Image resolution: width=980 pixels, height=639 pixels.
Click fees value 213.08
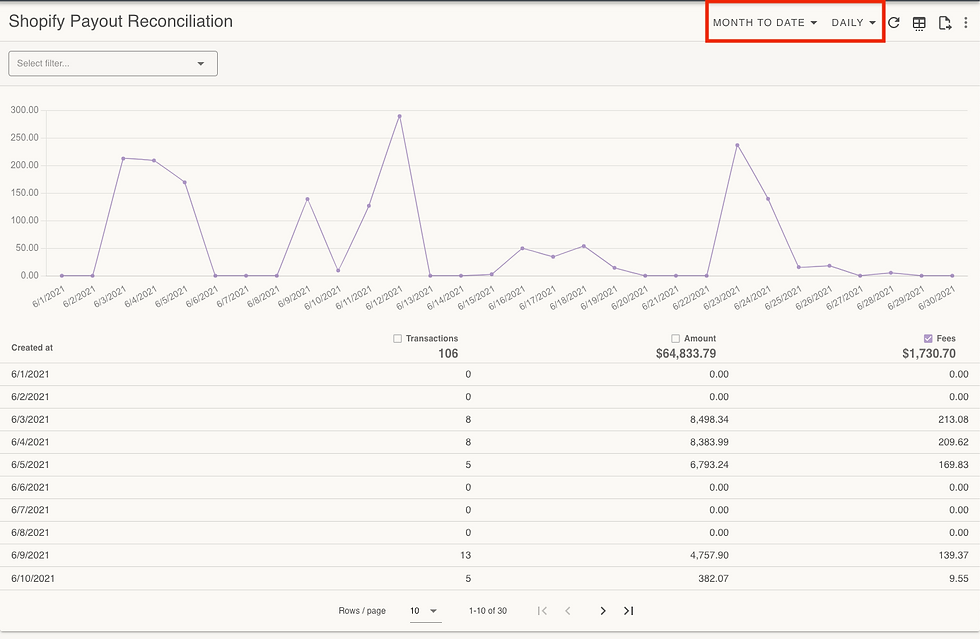953,420
